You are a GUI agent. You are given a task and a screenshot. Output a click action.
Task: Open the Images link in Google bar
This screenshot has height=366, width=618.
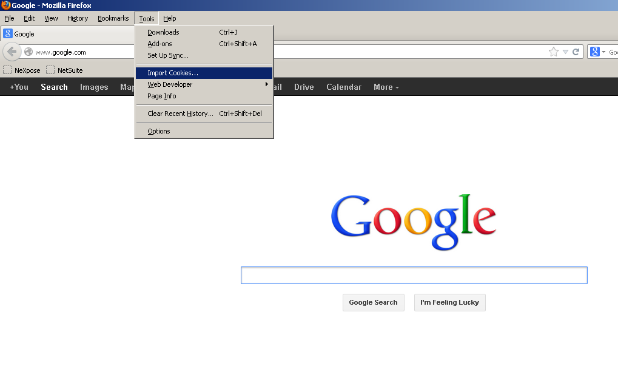click(x=94, y=87)
